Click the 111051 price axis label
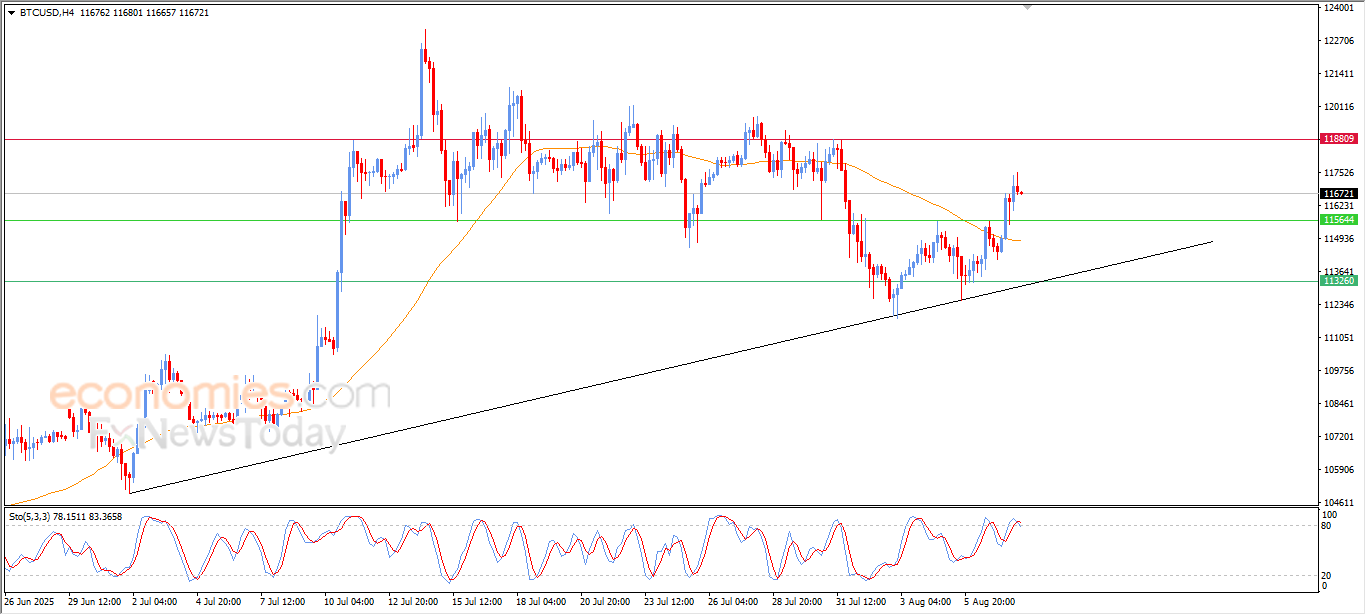 click(1339, 338)
